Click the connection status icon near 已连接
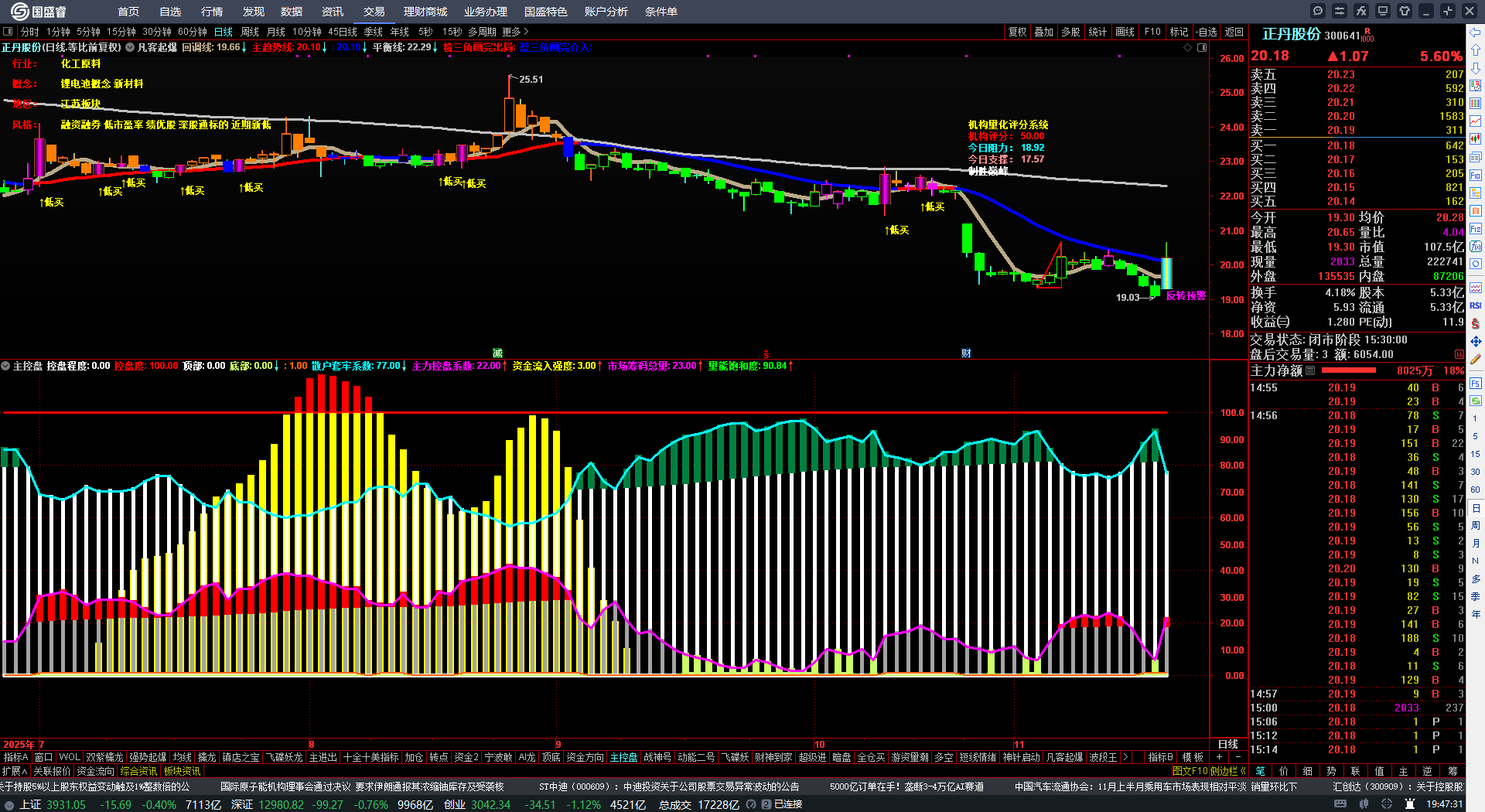 pyautogui.click(x=766, y=804)
